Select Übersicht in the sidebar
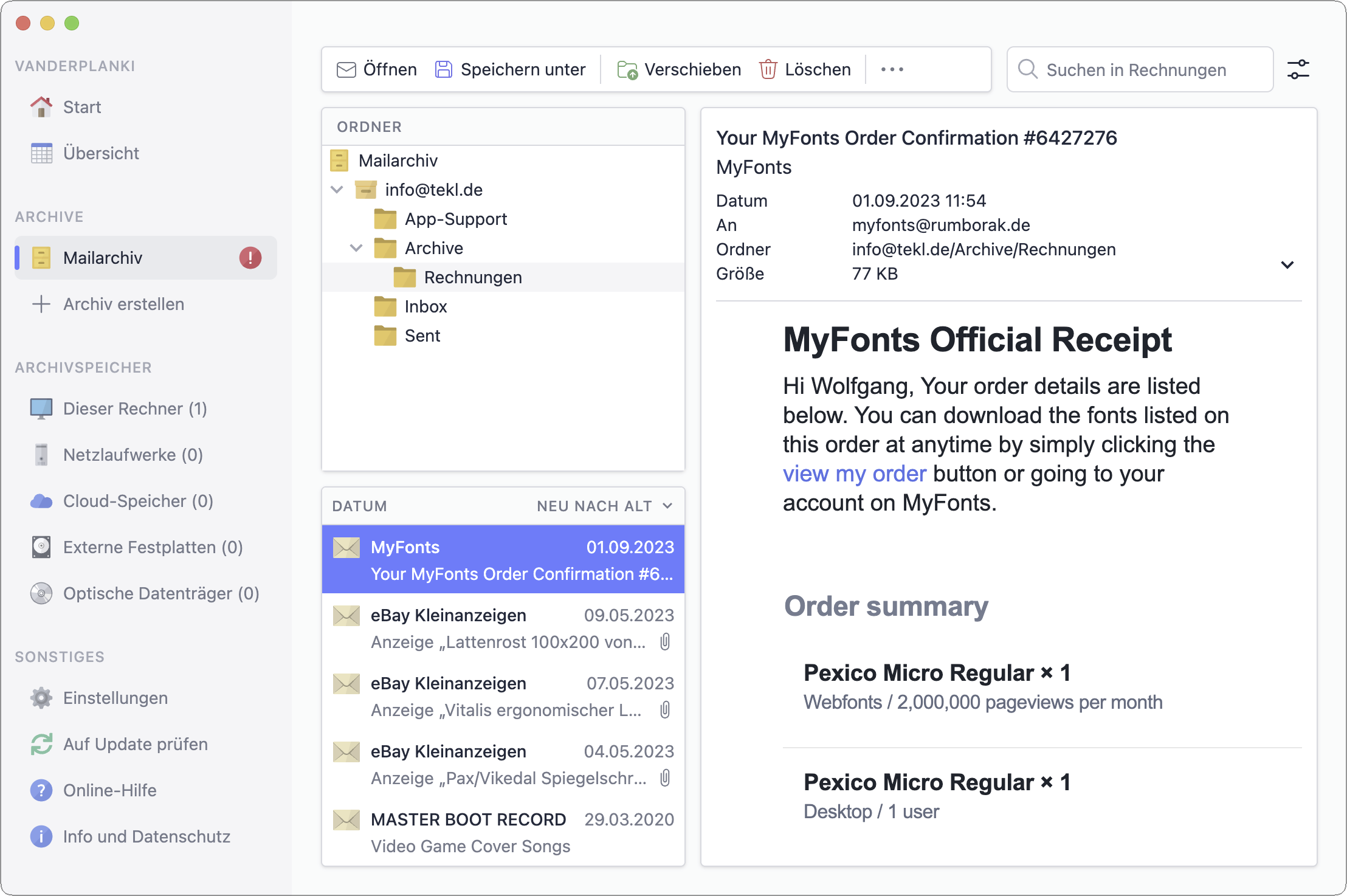The width and height of the screenshot is (1347, 896). [x=101, y=153]
